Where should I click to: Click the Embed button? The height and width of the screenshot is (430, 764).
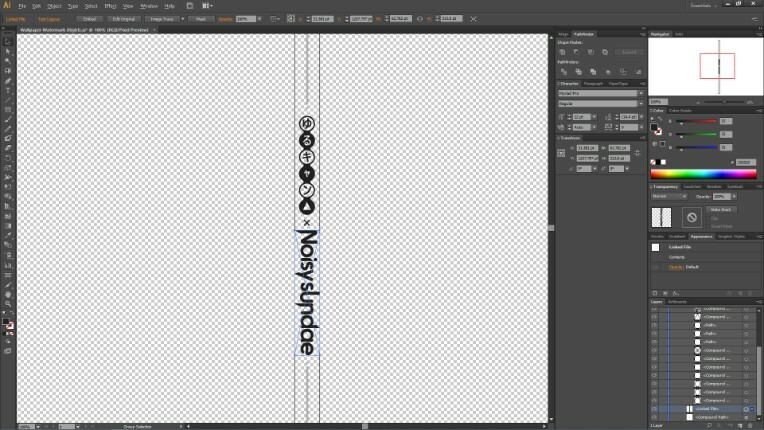pyautogui.click(x=89, y=19)
